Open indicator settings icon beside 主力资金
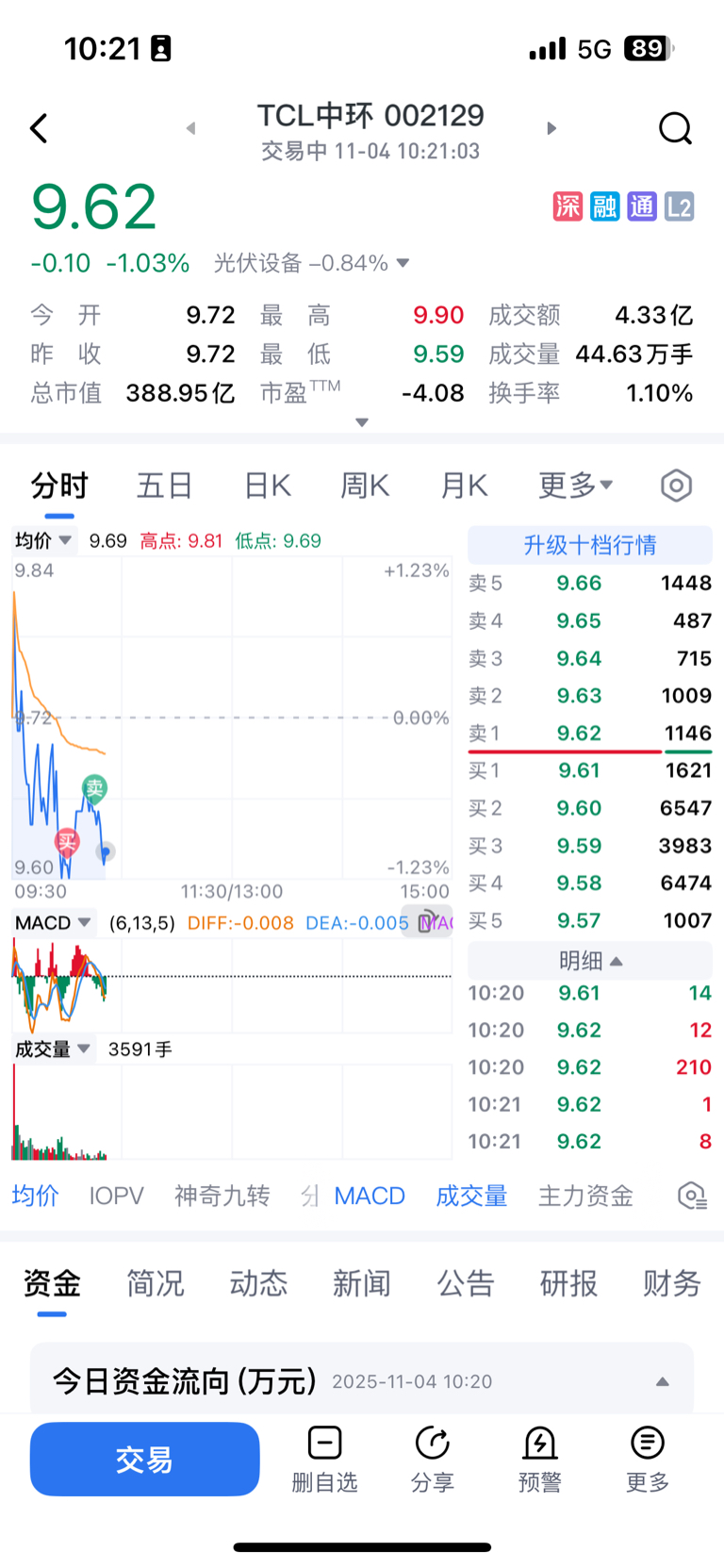The image size is (724, 1568). click(x=692, y=1196)
